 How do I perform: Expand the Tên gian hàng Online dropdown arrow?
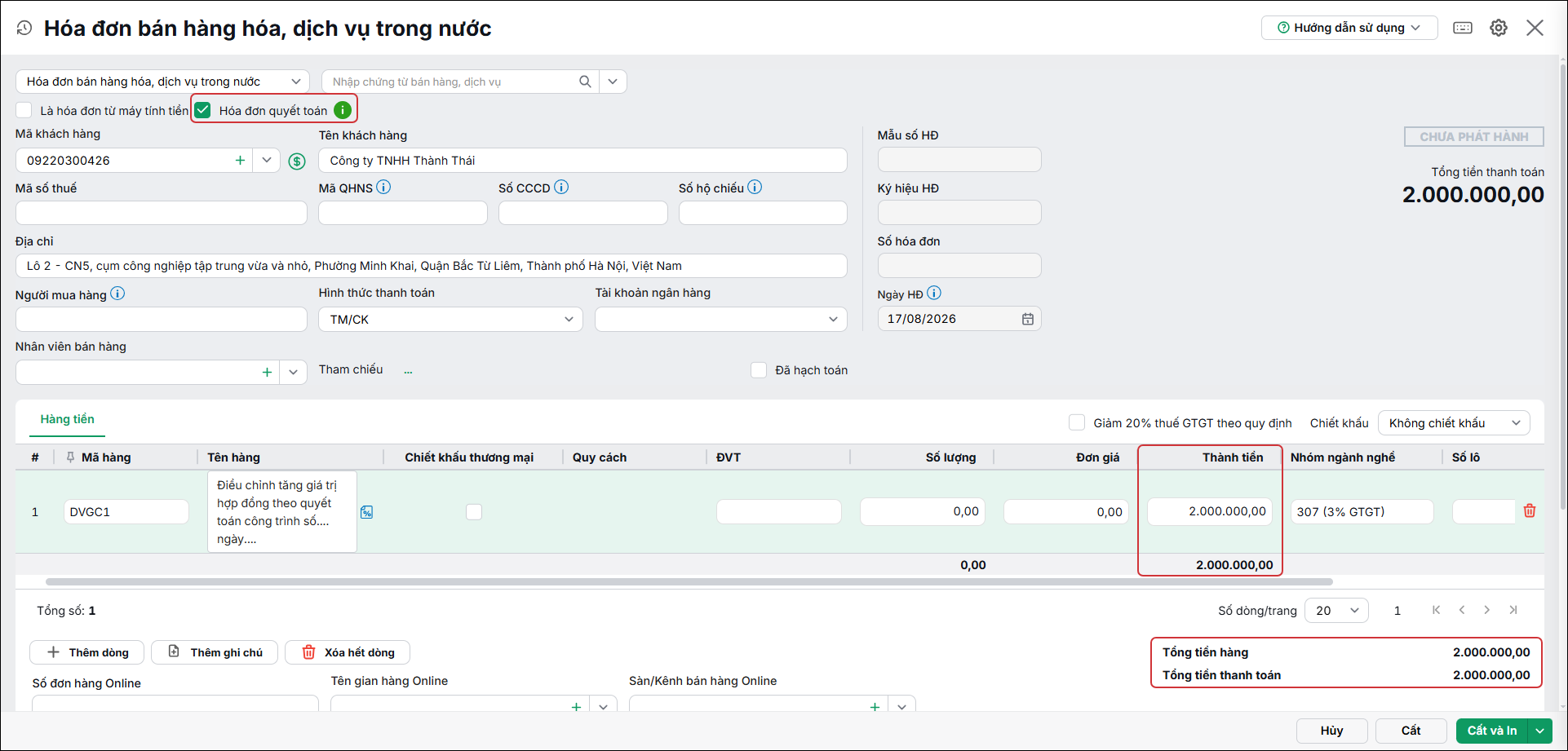603,706
